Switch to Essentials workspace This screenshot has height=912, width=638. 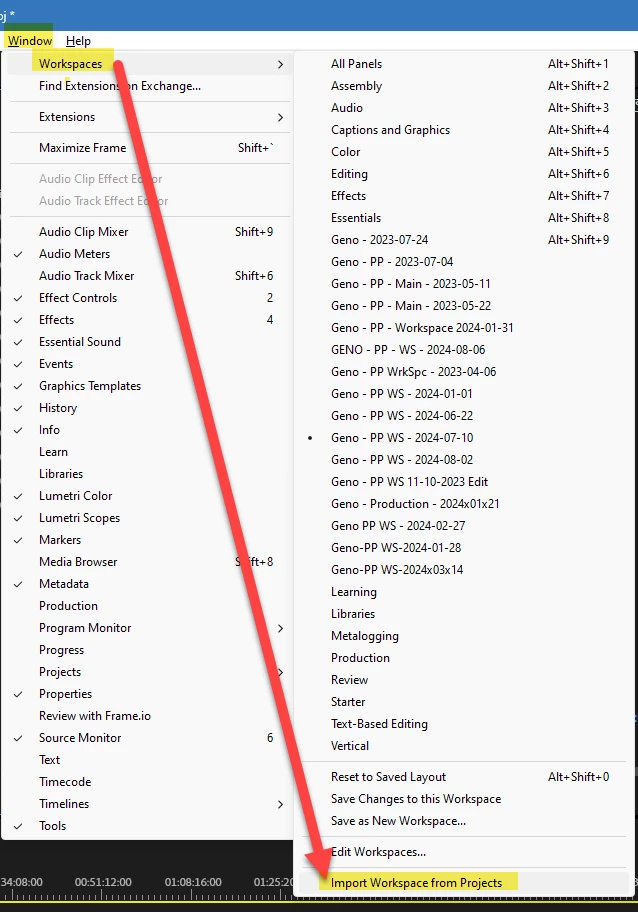pos(464,218)
